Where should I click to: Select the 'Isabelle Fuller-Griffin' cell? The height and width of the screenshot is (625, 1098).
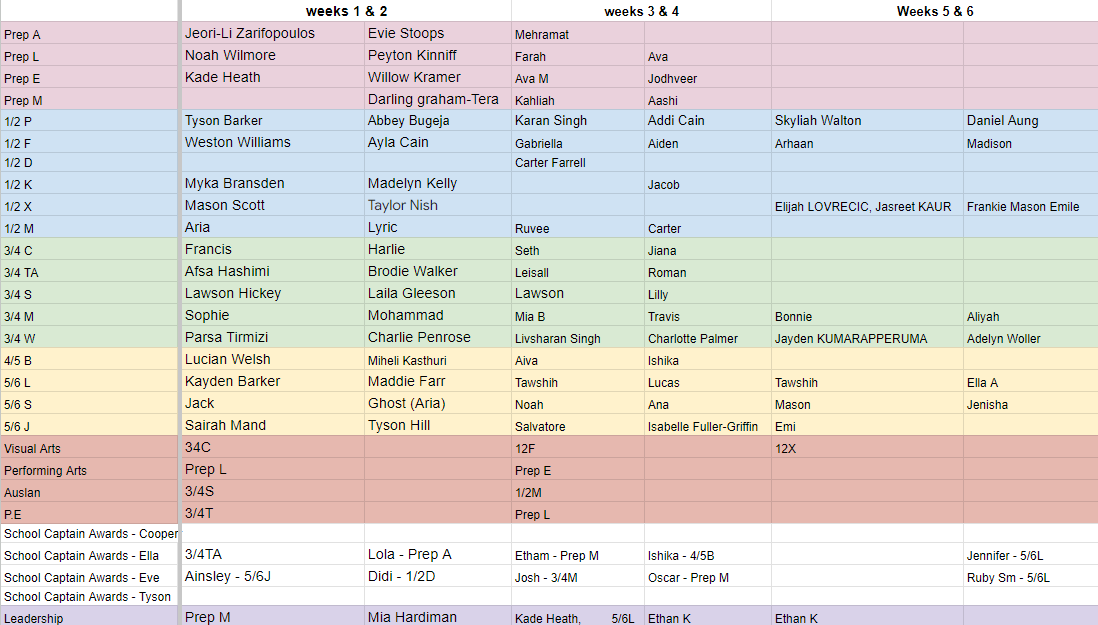[x=704, y=427]
